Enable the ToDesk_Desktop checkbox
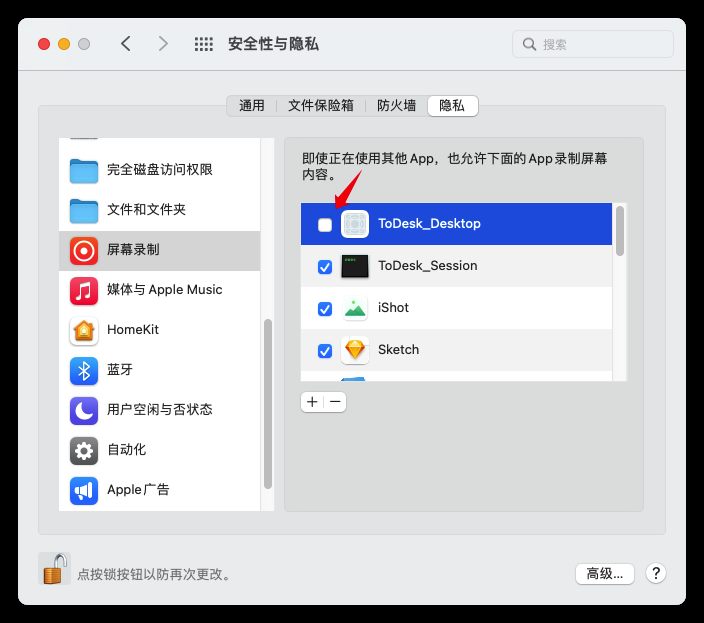Viewport: 704px width, 623px height. click(x=325, y=224)
